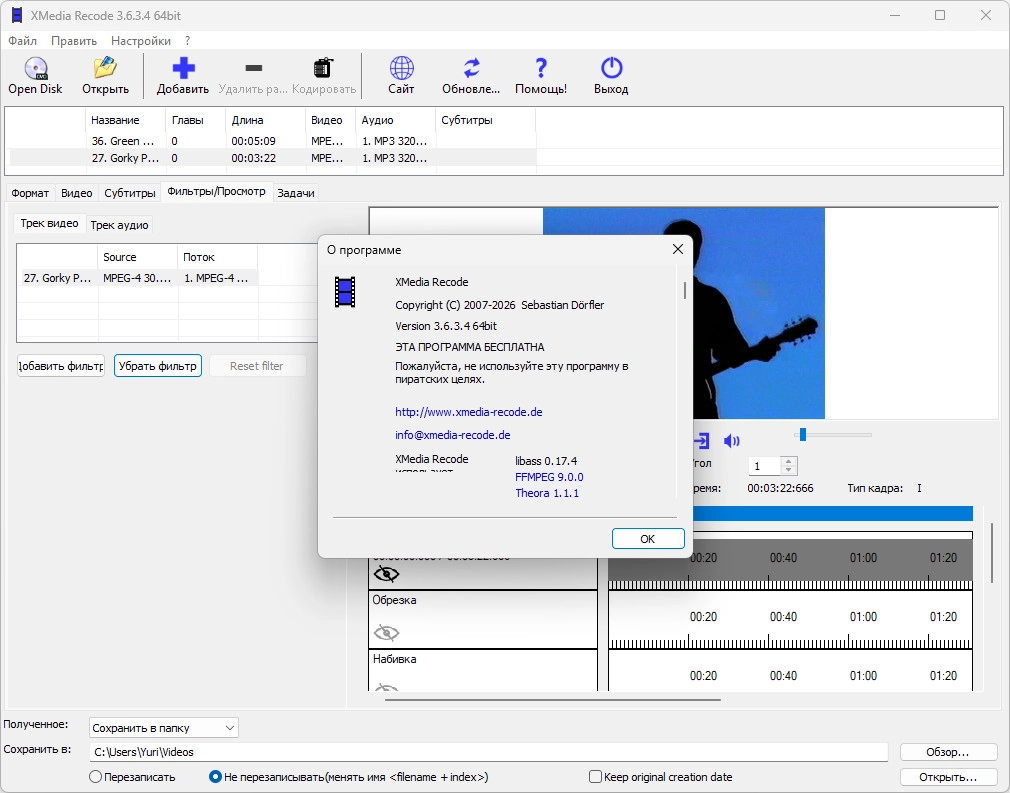Adjust the volume slider handle
This screenshot has width=1010, height=793.
803,435
